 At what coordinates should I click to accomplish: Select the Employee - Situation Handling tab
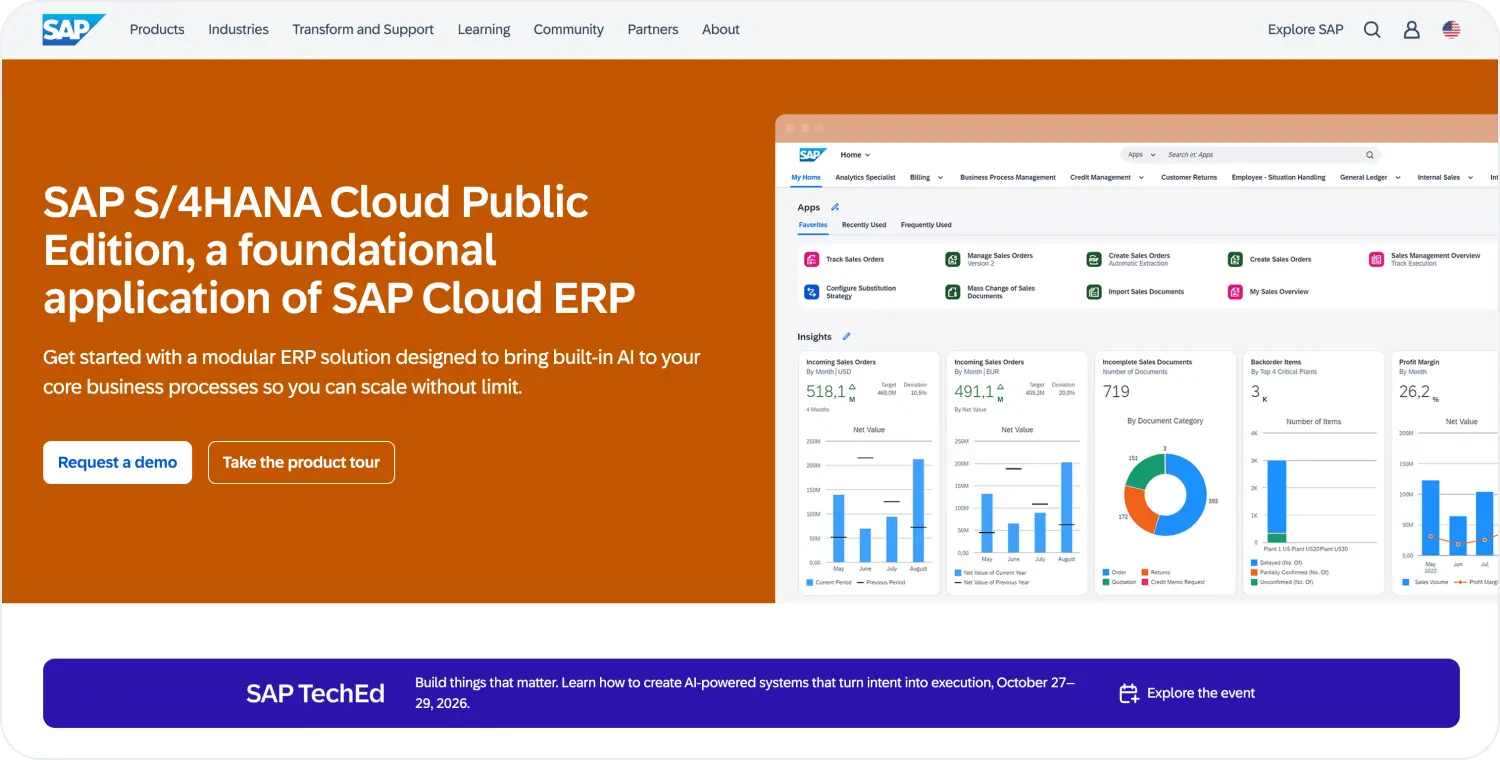point(1278,178)
